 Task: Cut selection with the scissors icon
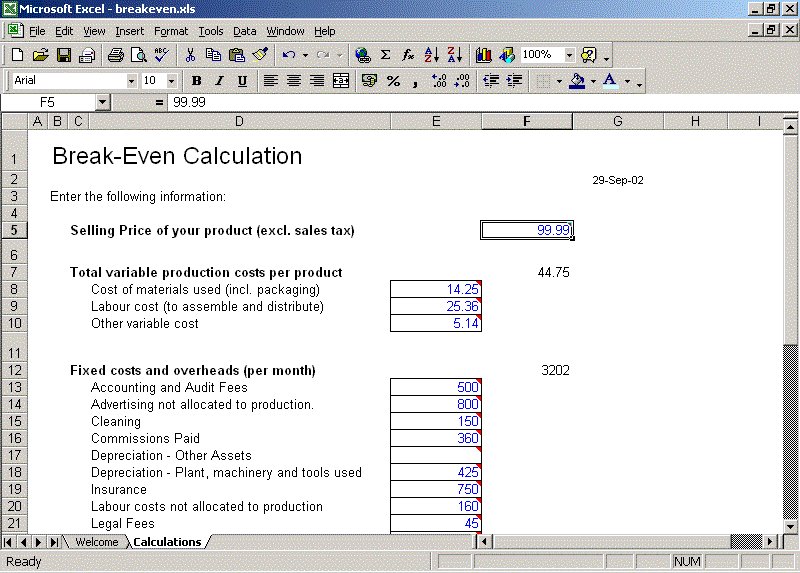point(190,55)
